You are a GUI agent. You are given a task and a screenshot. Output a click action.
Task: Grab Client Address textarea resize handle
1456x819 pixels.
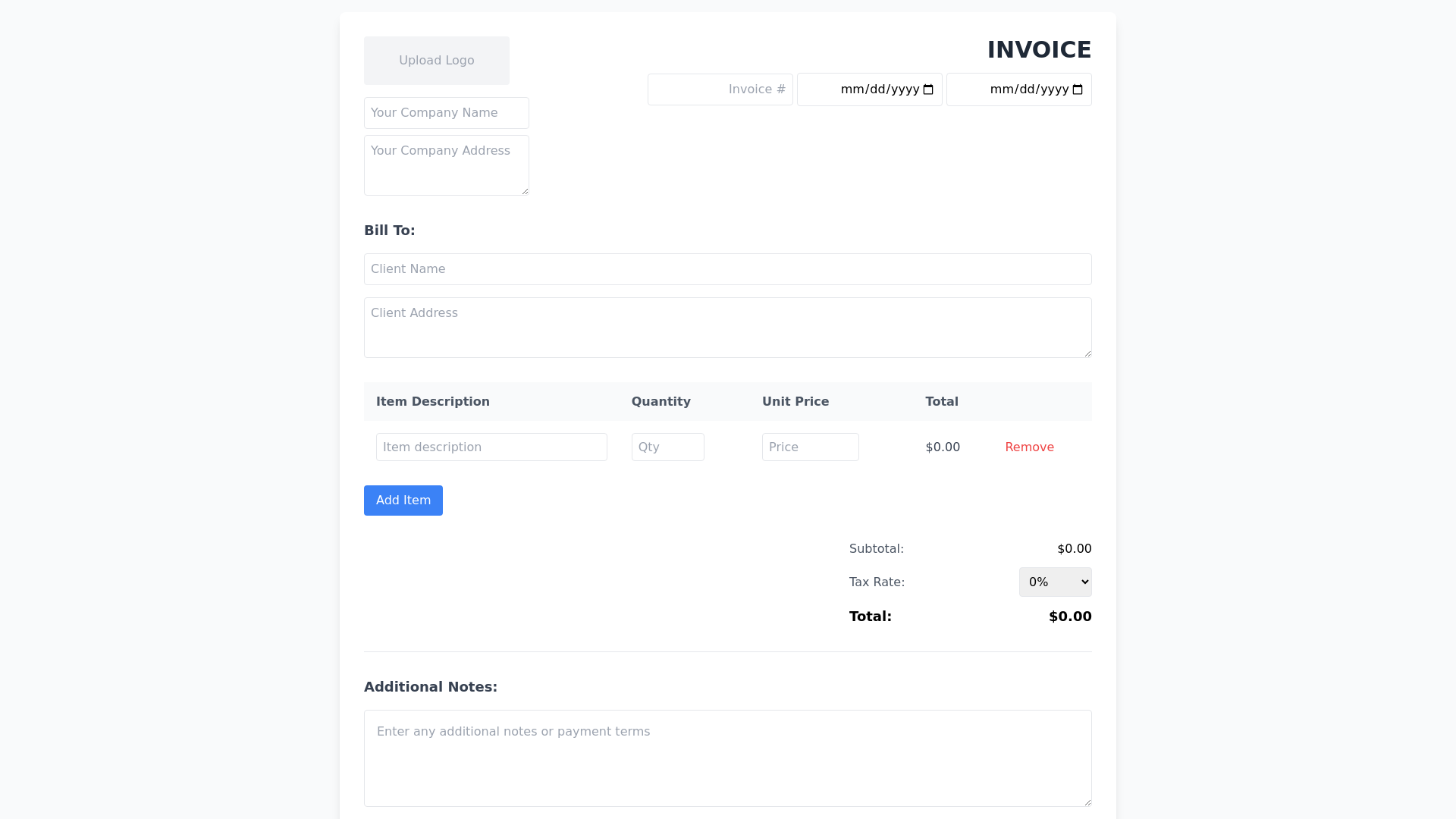pos(1087,353)
